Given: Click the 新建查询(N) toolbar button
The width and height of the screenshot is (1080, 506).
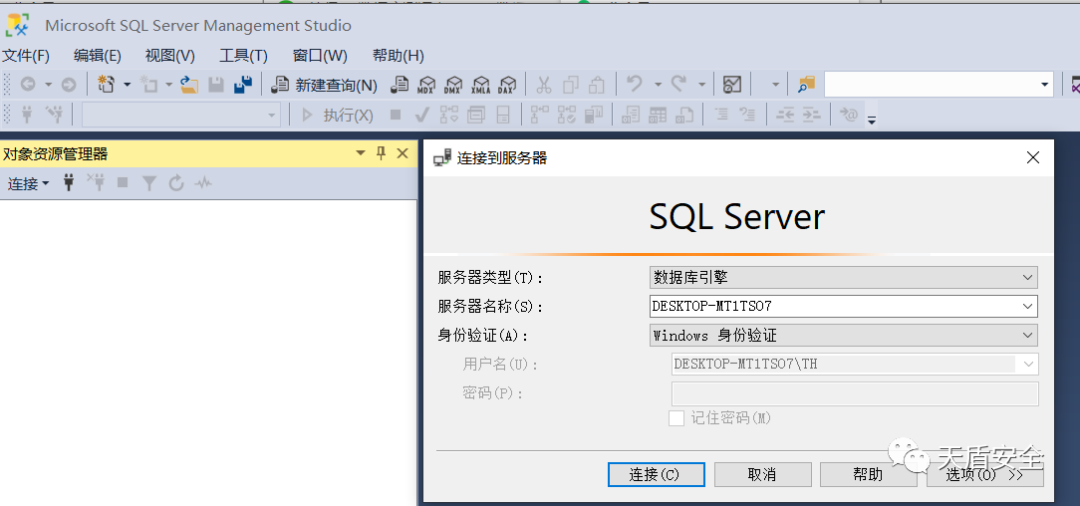Looking at the screenshot, I should point(325,85).
